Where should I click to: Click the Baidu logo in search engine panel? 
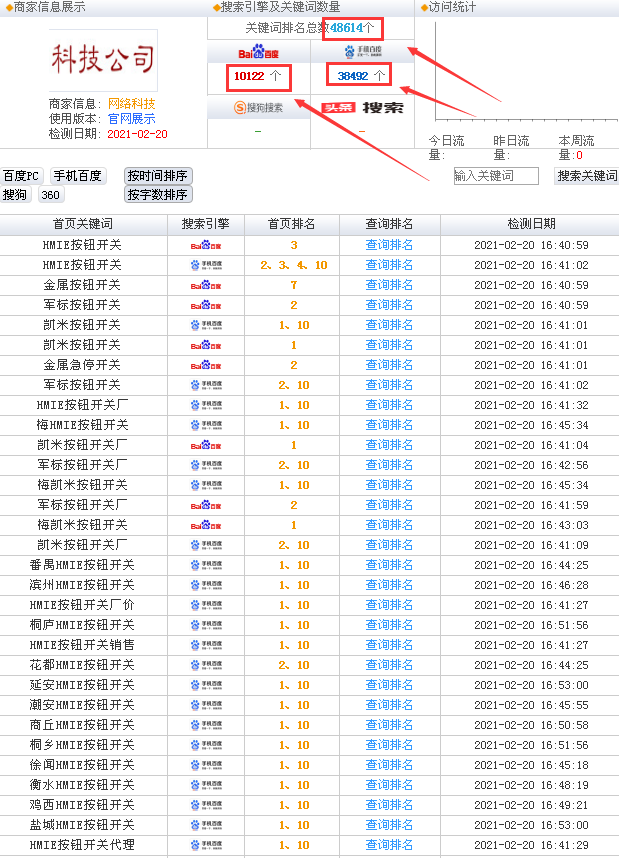point(258,52)
